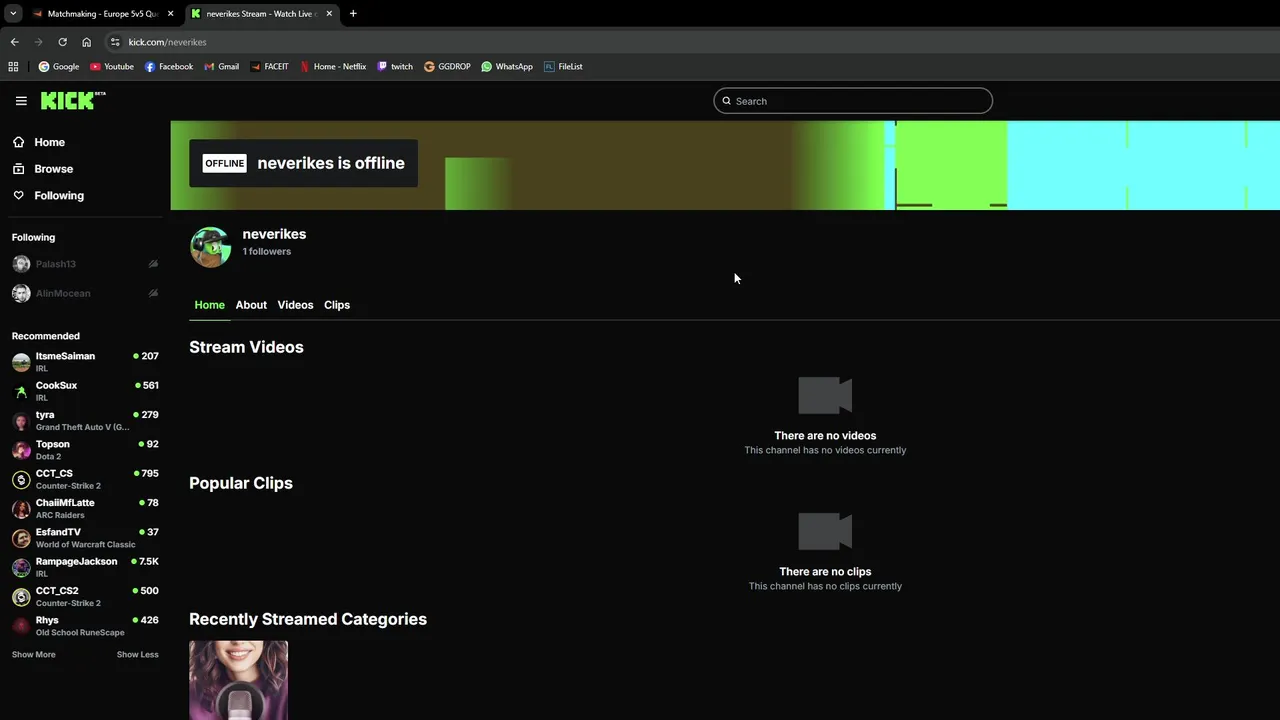Screen dimensions: 1280x720
Task: Open Rhys recommended channel
Action: [85, 626]
